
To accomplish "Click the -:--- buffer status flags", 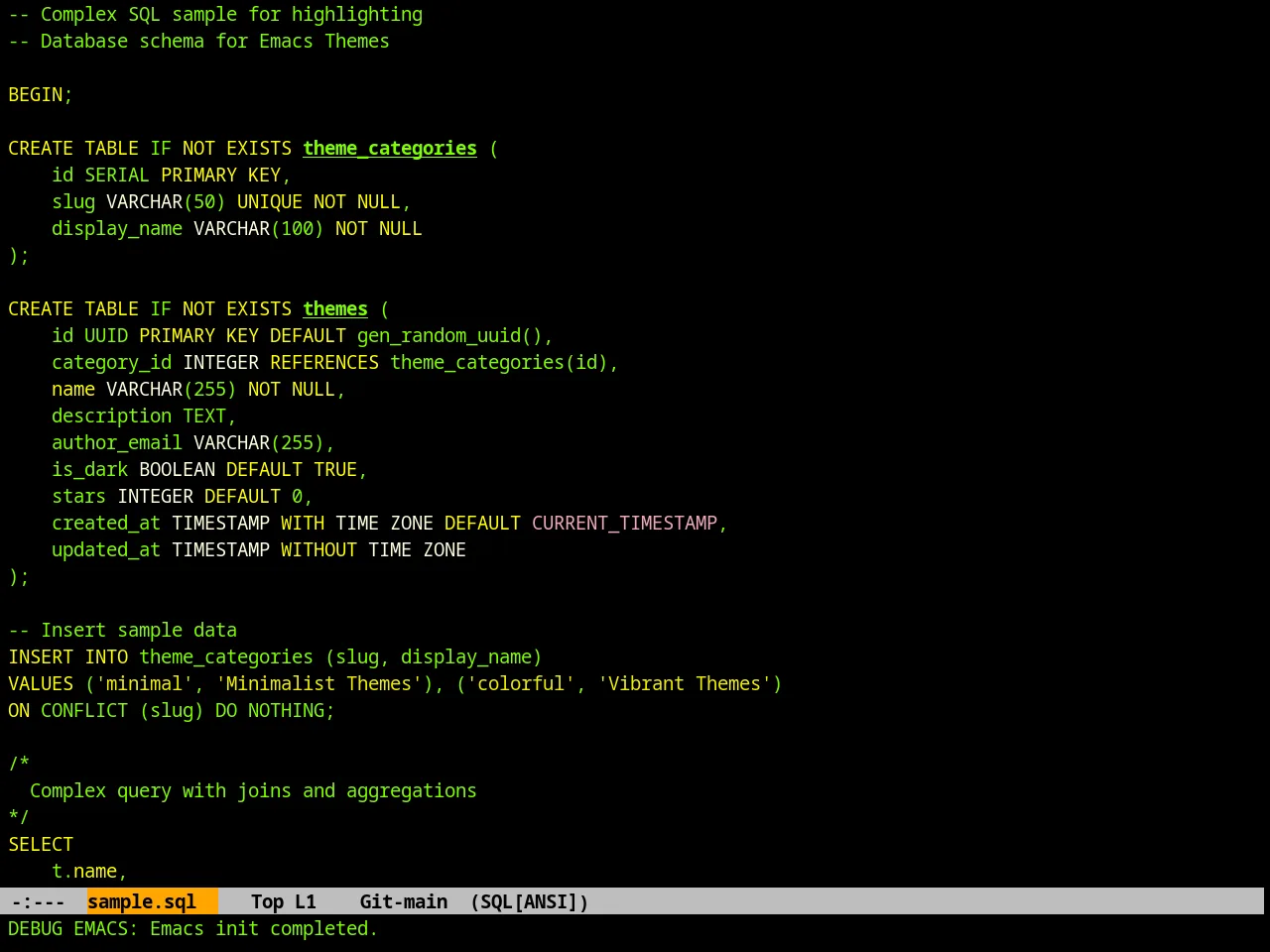I will tap(38, 901).
